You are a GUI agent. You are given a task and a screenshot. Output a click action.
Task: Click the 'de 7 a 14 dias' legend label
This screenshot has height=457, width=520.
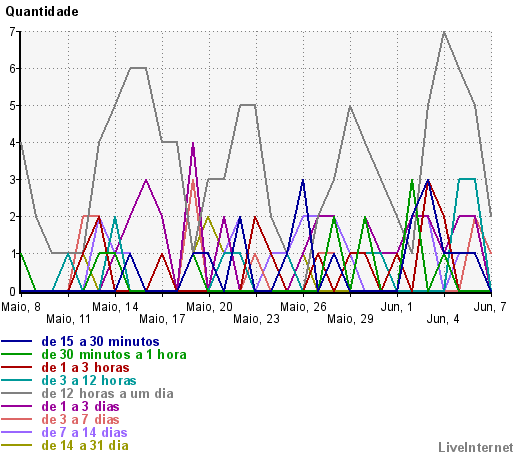coord(84,433)
